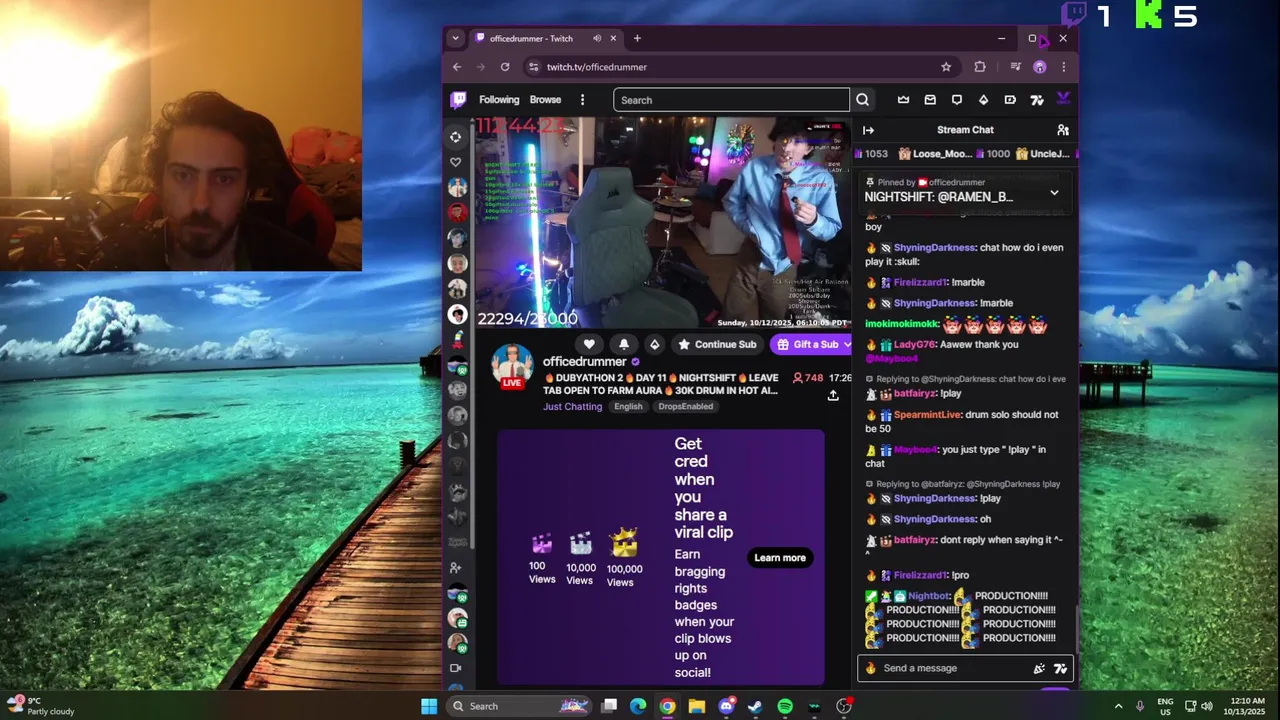
Task: Open Chrome media controls icon
Action: (x=1015, y=67)
